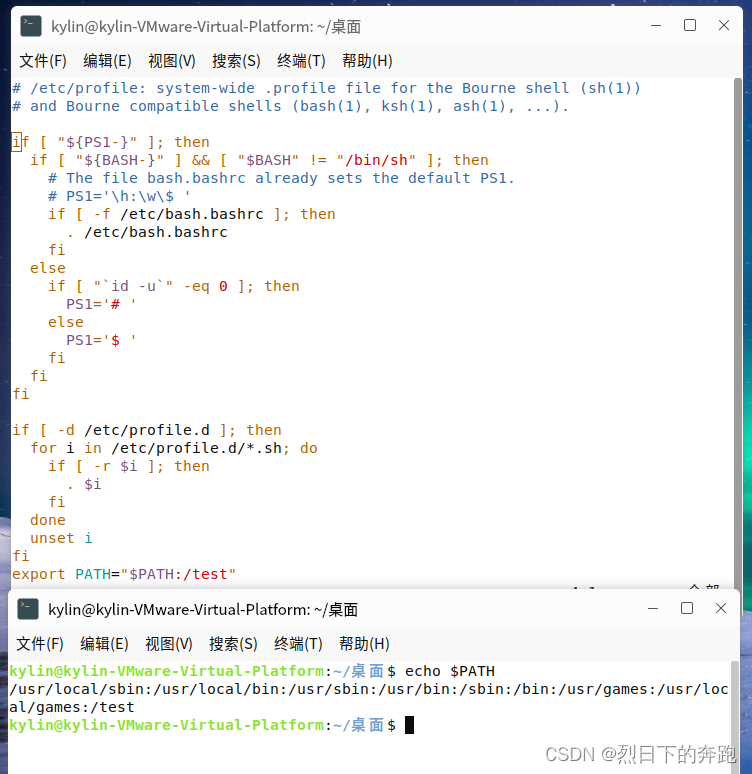Open 文件(F) menu in upper terminal window
Viewport: 752px width, 774px height.
pos(43,61)
